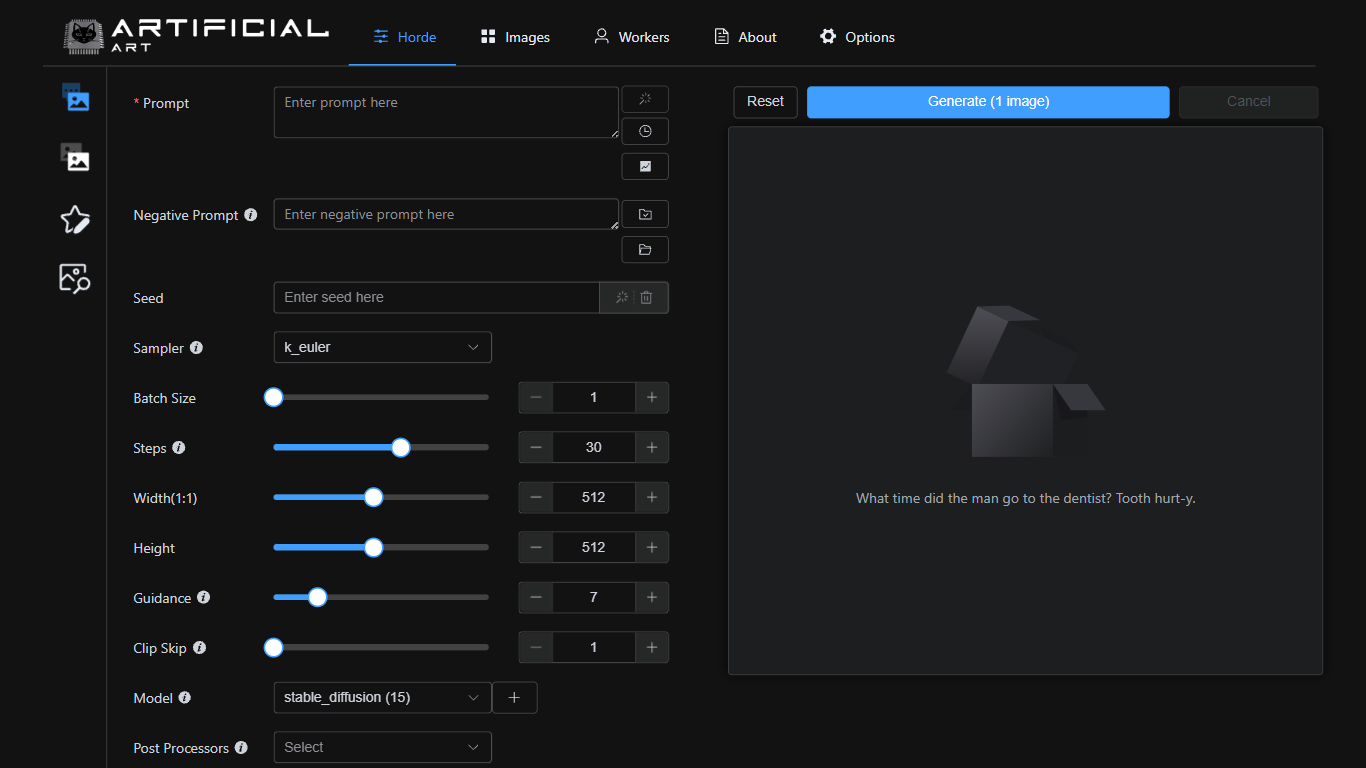The image size is (1366, 768).
Task: Focus the Prompt text area
Action: click(x=446, y=112)
